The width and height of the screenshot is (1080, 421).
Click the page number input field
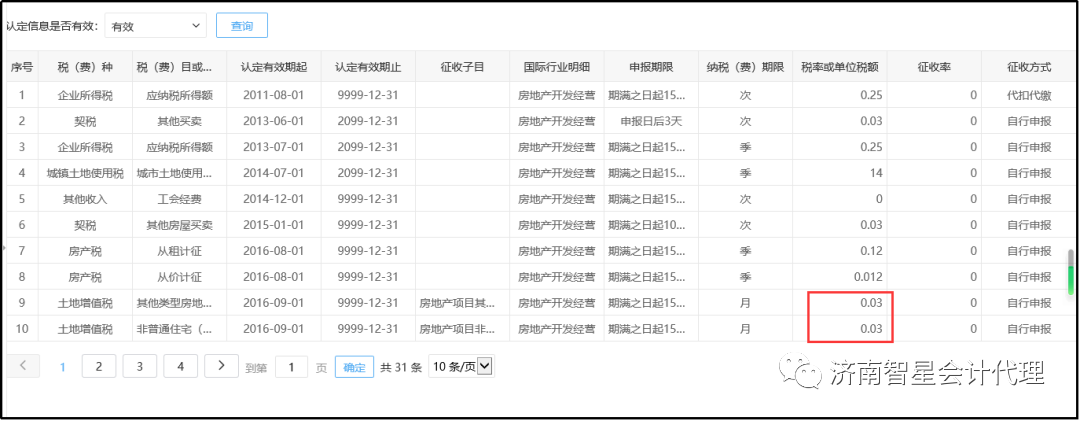(291, 367)
